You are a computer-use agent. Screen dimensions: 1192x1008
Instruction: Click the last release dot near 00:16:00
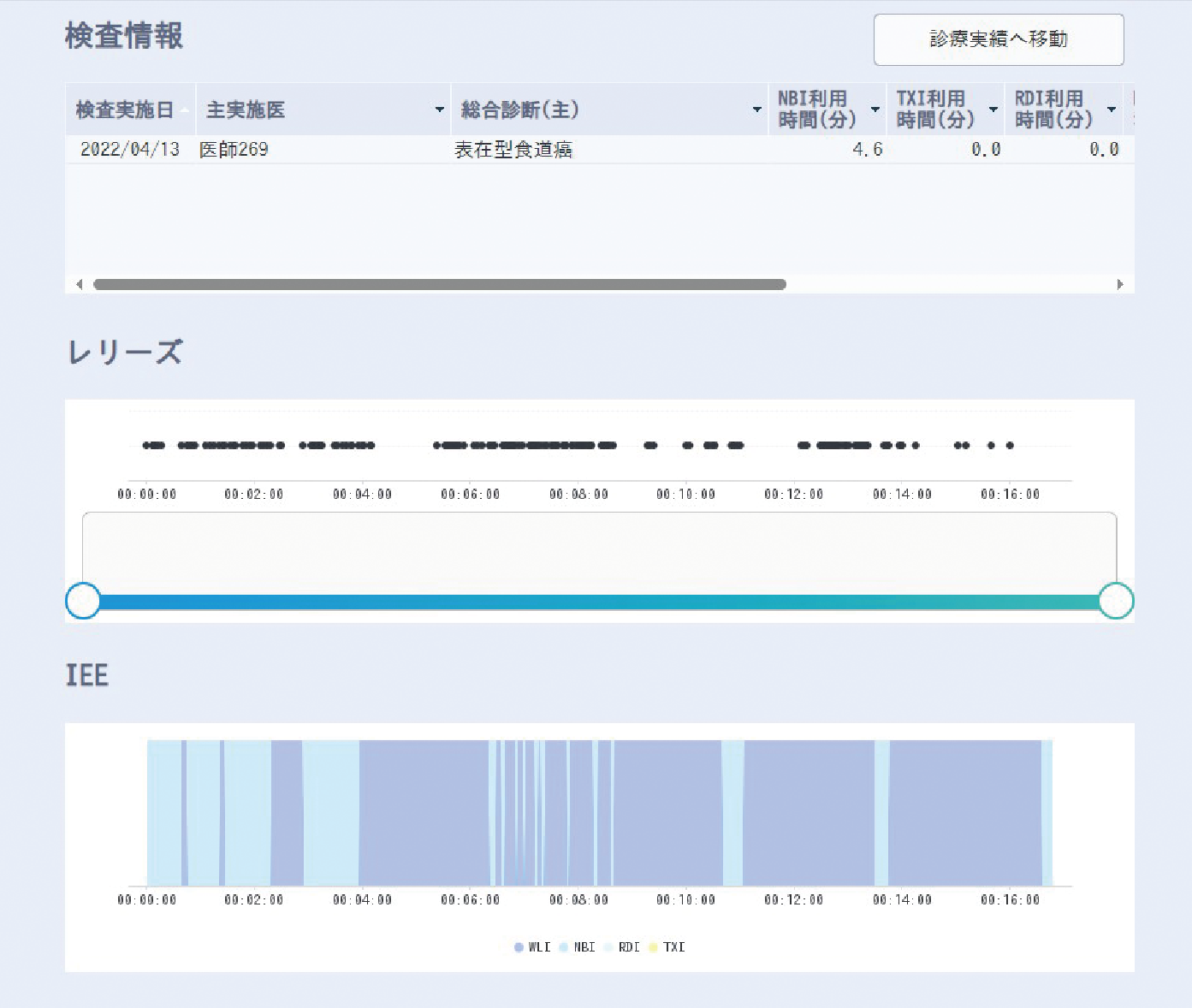coord(1010,445)
